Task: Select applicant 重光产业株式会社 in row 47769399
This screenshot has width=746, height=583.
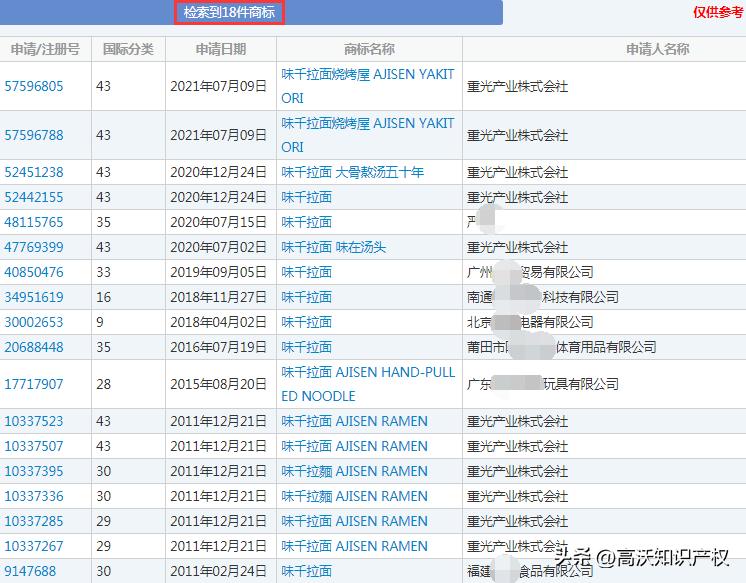Action: pyautogui.click(x=517, y=247)
